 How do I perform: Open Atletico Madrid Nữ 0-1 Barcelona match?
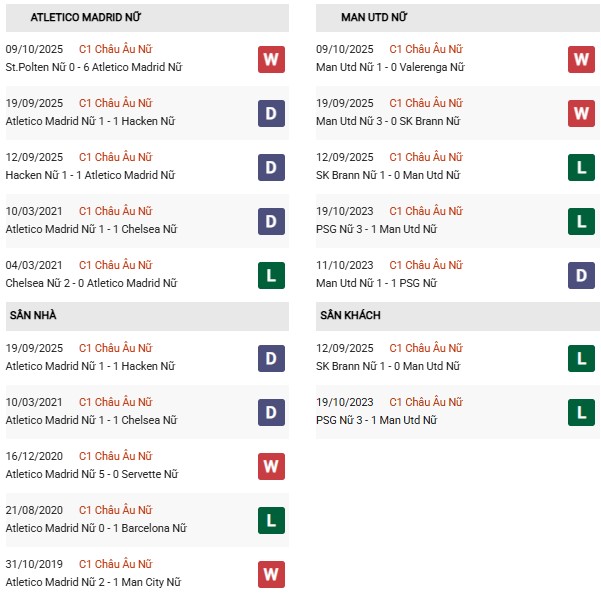click(x=98, y=528)
